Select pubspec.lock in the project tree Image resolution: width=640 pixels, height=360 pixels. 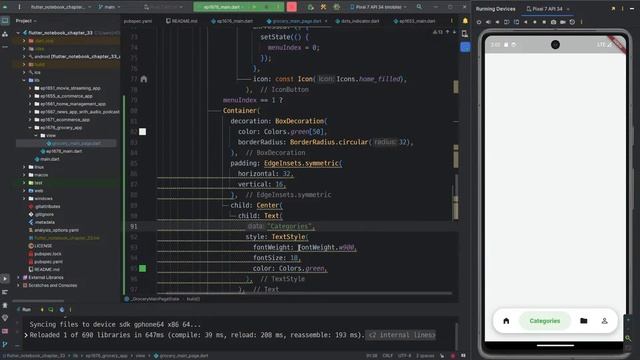coord(48,254)
